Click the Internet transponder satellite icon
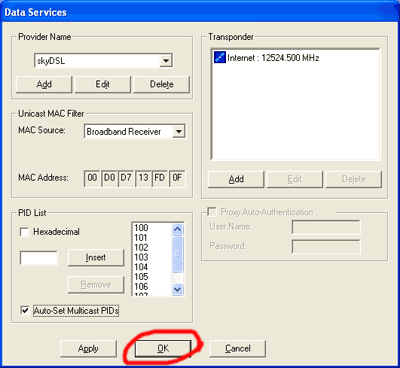 tap(220, 58)
